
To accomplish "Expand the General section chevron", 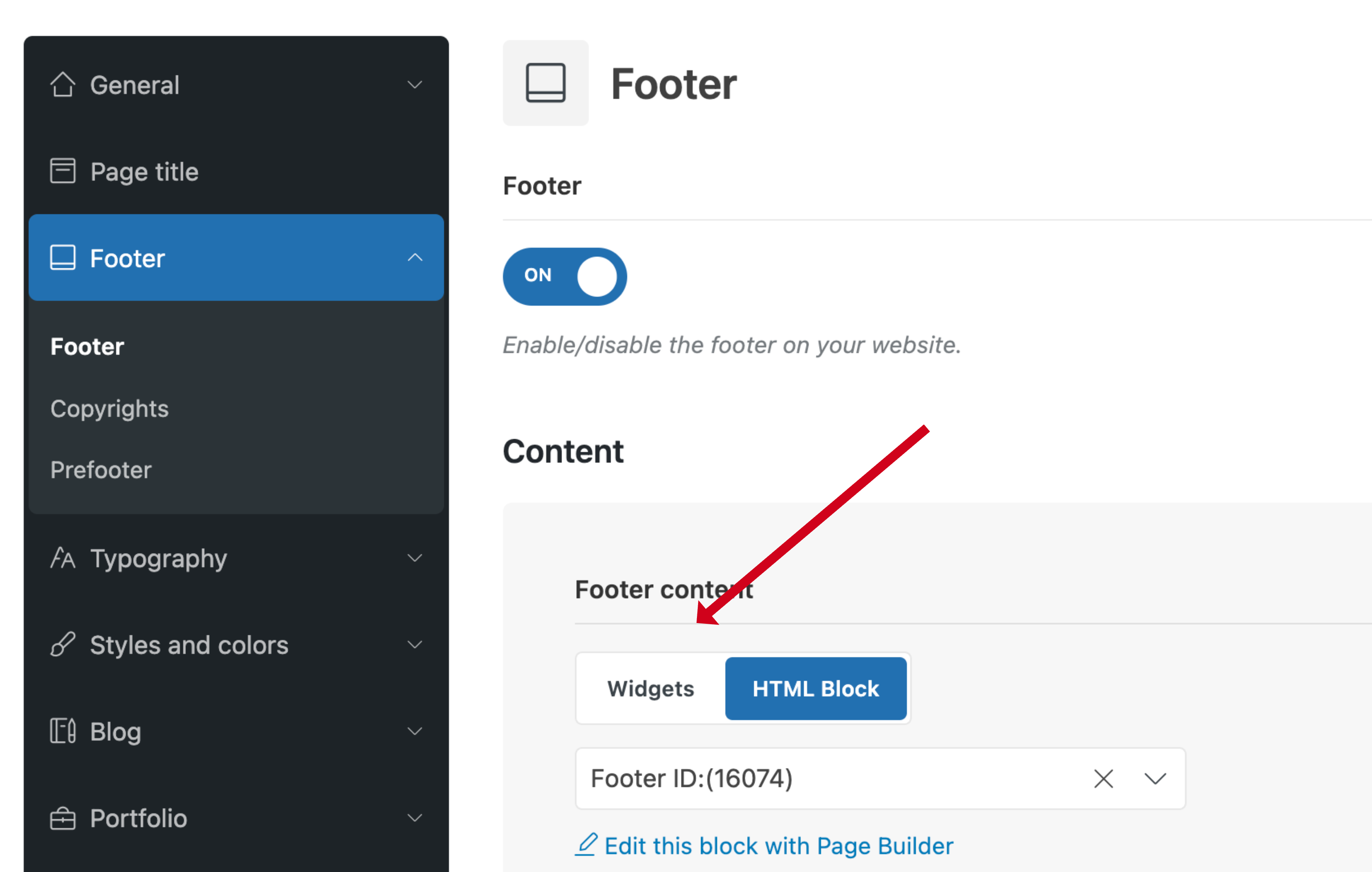I will pyautogui.click(x=415, y=85).
